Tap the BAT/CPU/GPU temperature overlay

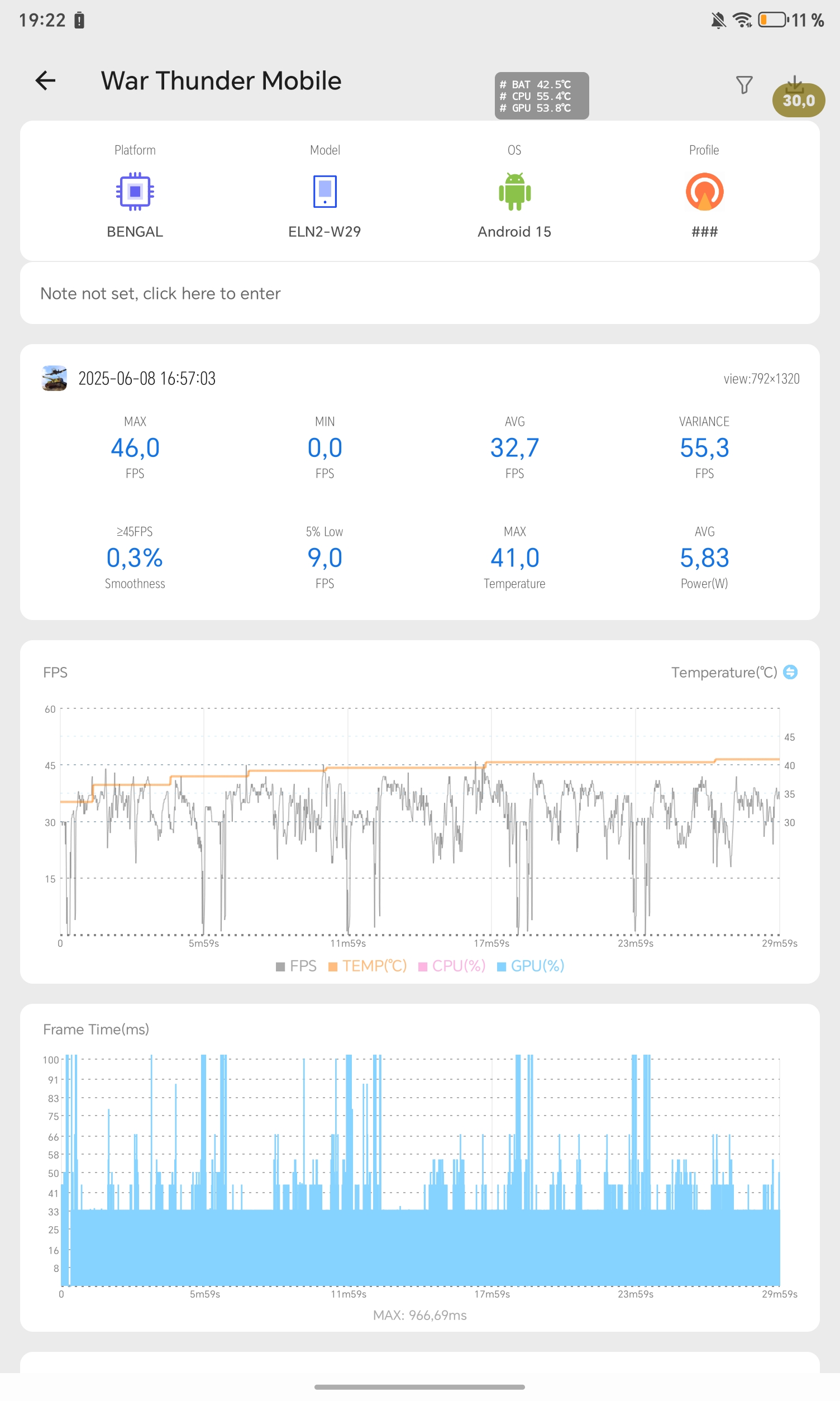(x=542, y=96)
